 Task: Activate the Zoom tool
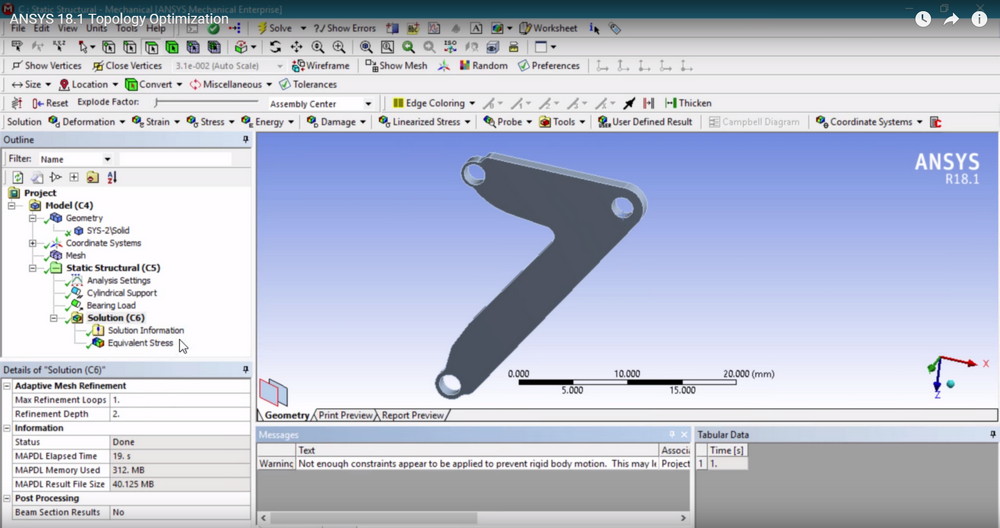click(x=318, y=47)
